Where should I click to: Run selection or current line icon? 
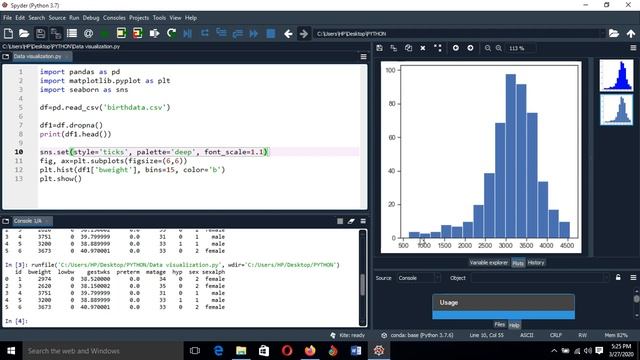154,33
